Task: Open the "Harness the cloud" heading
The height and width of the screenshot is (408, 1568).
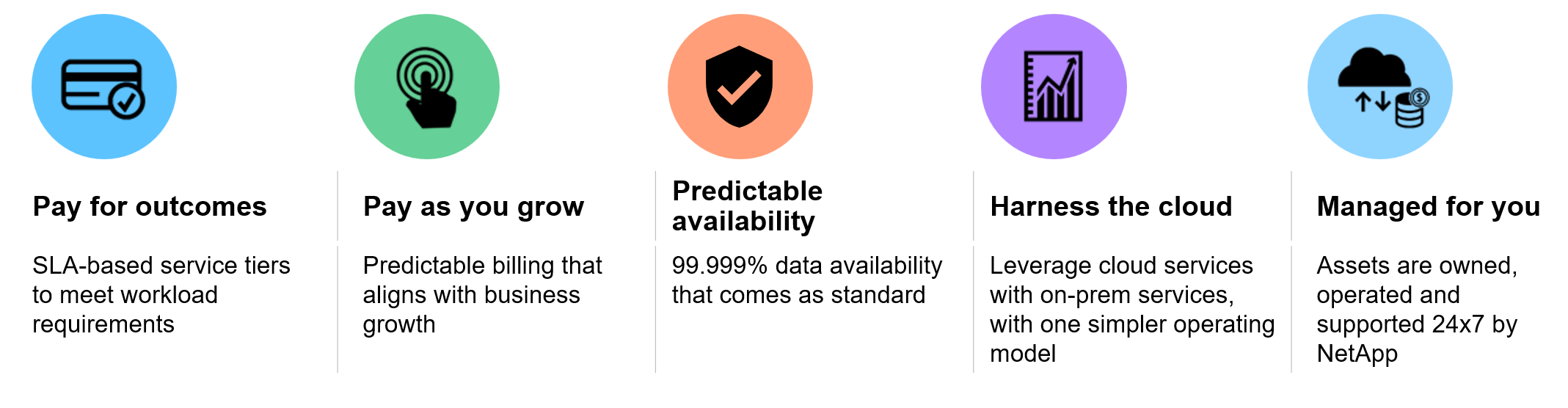Action: [1111, 206]
